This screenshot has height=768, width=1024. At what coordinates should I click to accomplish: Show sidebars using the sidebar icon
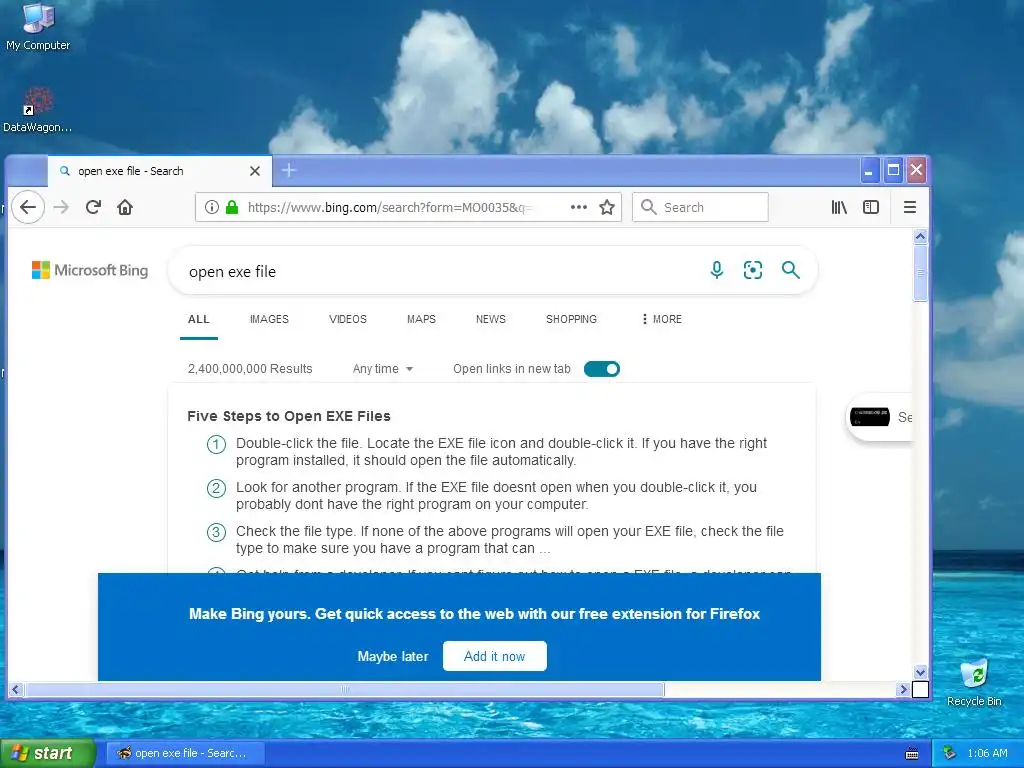pos(871,207)
